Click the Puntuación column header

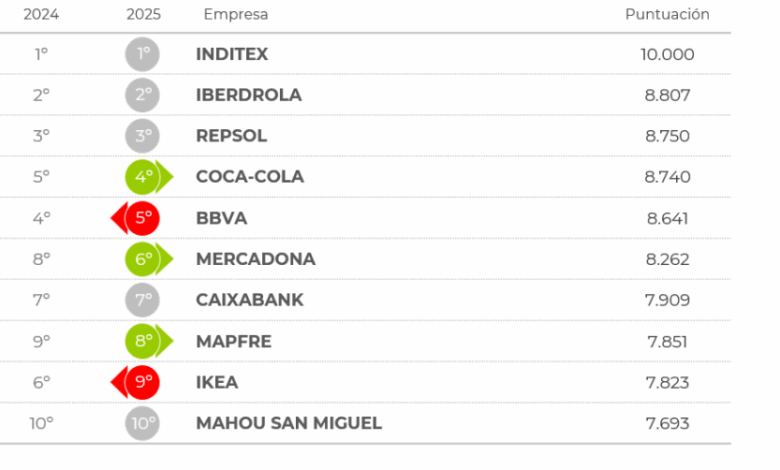click(x=667, y=15)
